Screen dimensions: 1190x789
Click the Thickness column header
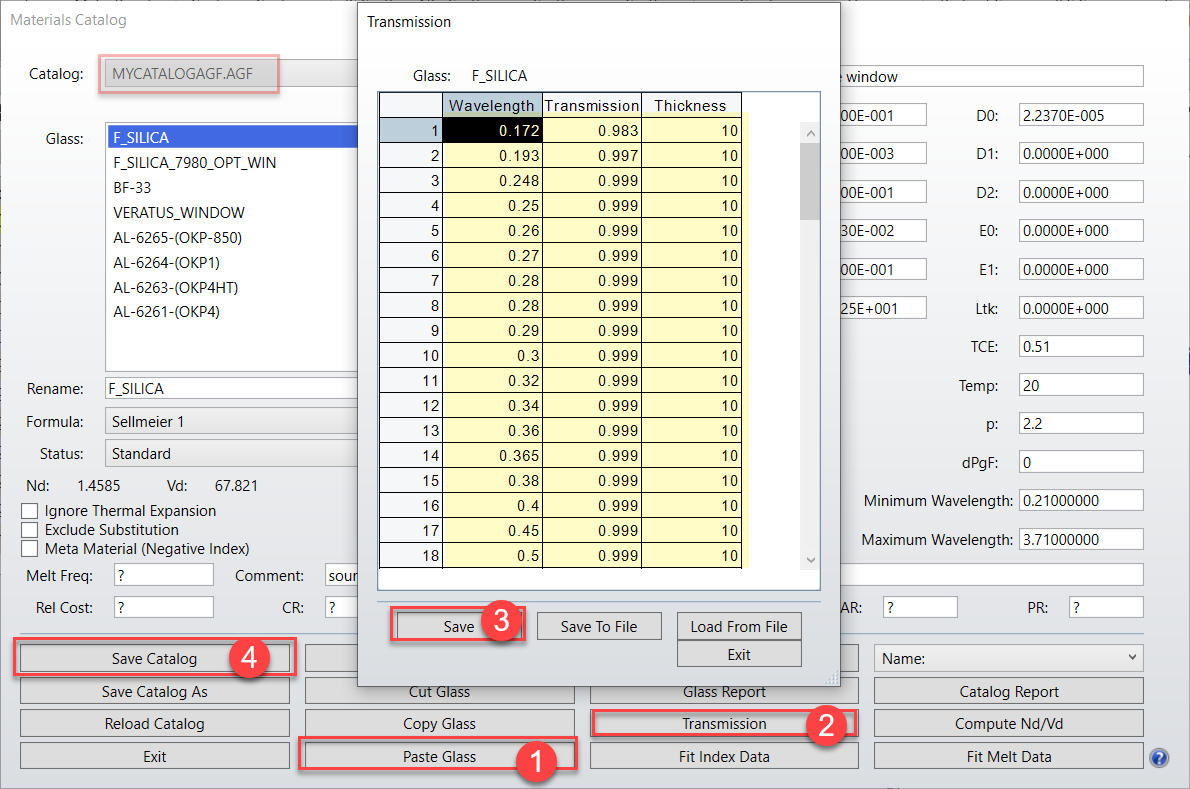(x=691, y=105)
